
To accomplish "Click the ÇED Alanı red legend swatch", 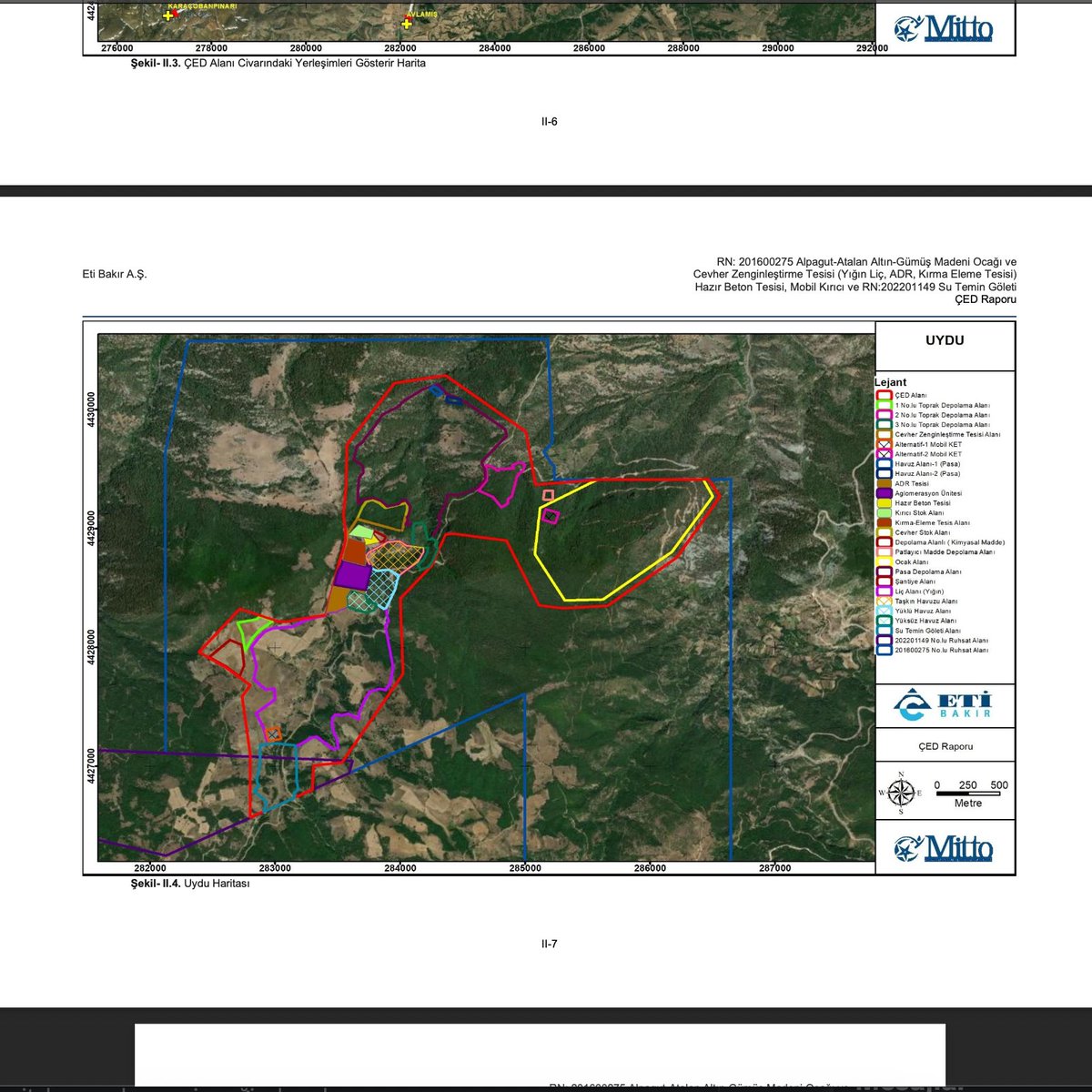I will point(884,396).
